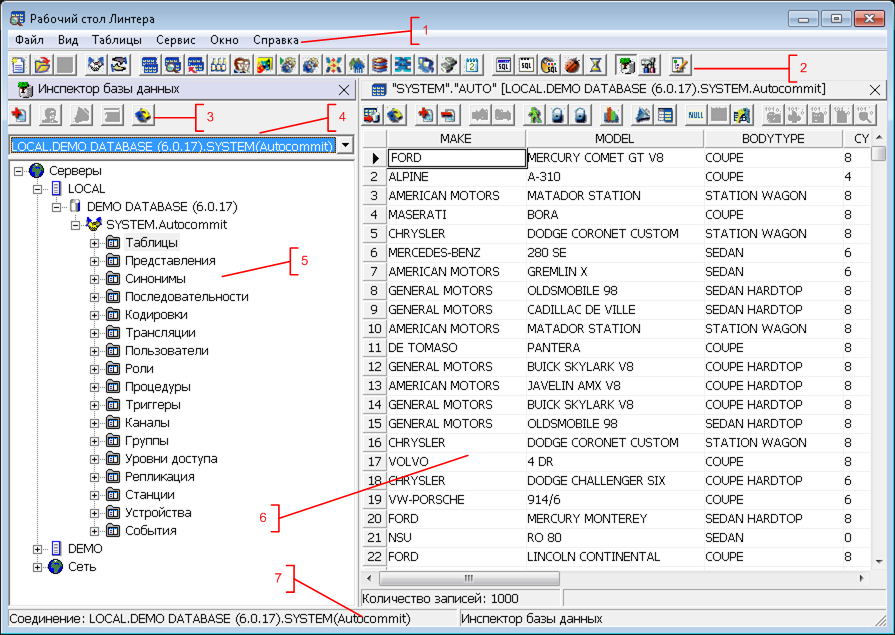The image size is (895, 635).
Task: Select the Триггеры tree item
Action: pyautogui.click(x=153, y=405)
